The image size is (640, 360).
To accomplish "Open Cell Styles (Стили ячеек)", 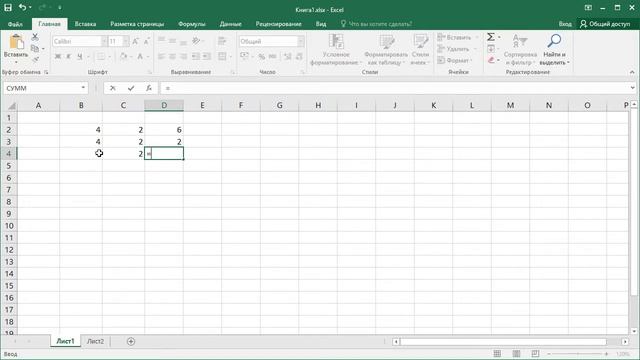I will coord(420,50).
